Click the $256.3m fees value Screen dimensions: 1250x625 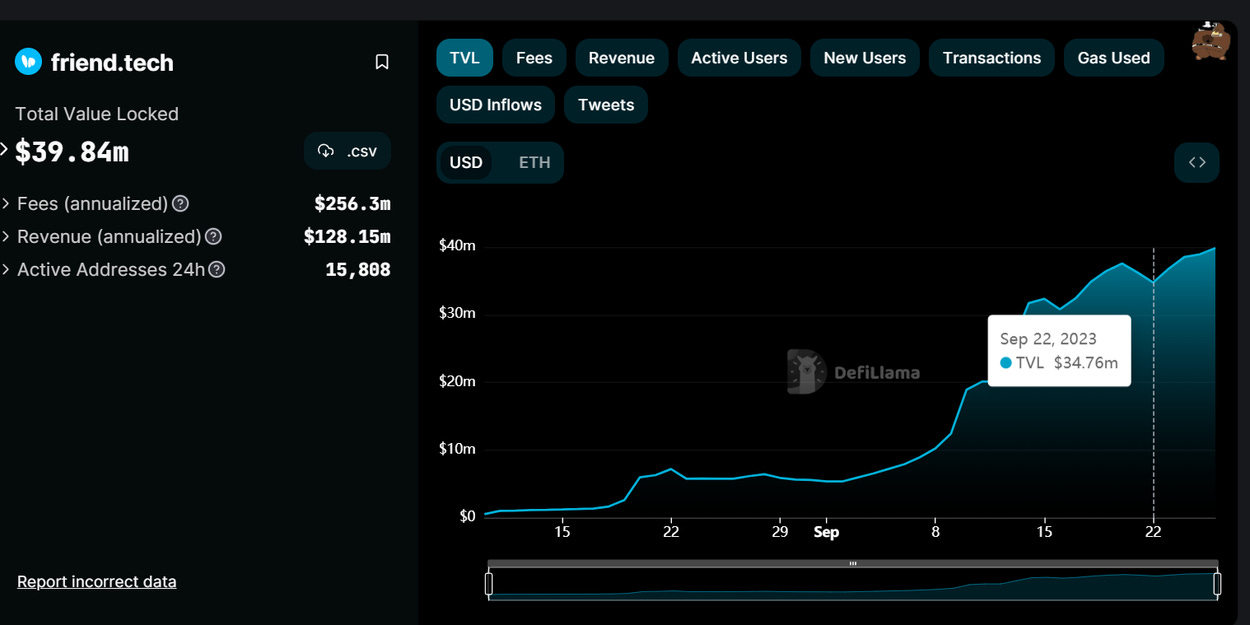pos(352,203)
